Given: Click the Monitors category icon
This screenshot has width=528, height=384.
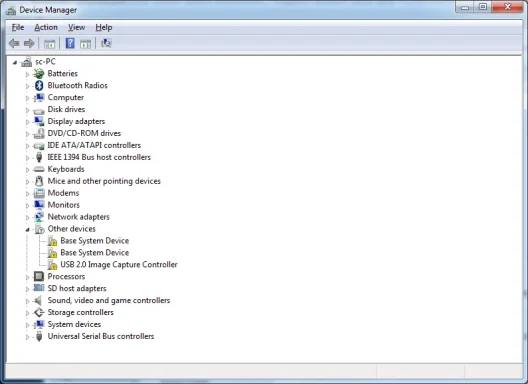Looking at the screenshot, I should (39, 205).
